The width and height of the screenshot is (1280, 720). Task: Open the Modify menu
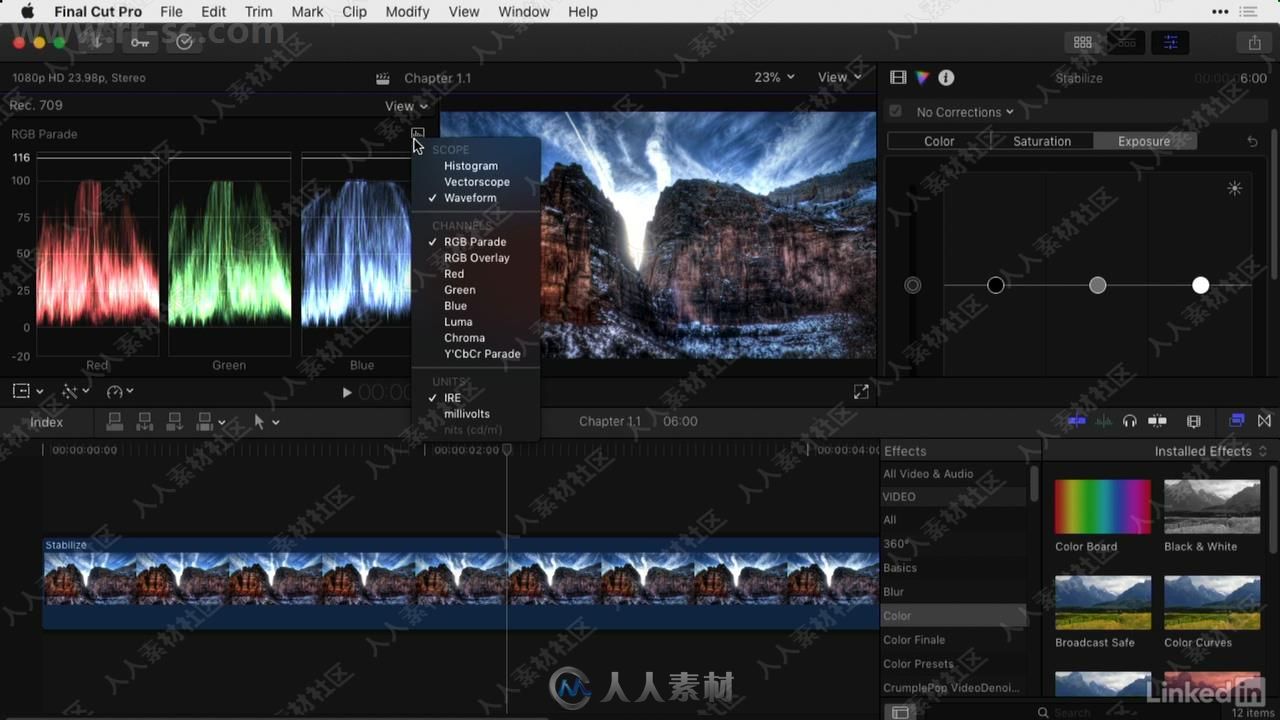(407, 12)
